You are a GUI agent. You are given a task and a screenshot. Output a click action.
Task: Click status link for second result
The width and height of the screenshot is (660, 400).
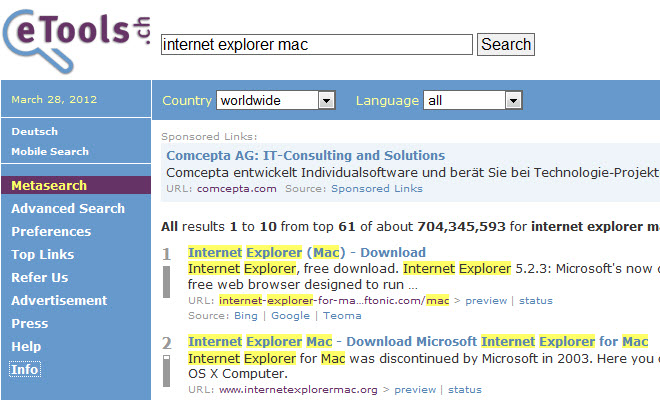click(x=464, y=389)
